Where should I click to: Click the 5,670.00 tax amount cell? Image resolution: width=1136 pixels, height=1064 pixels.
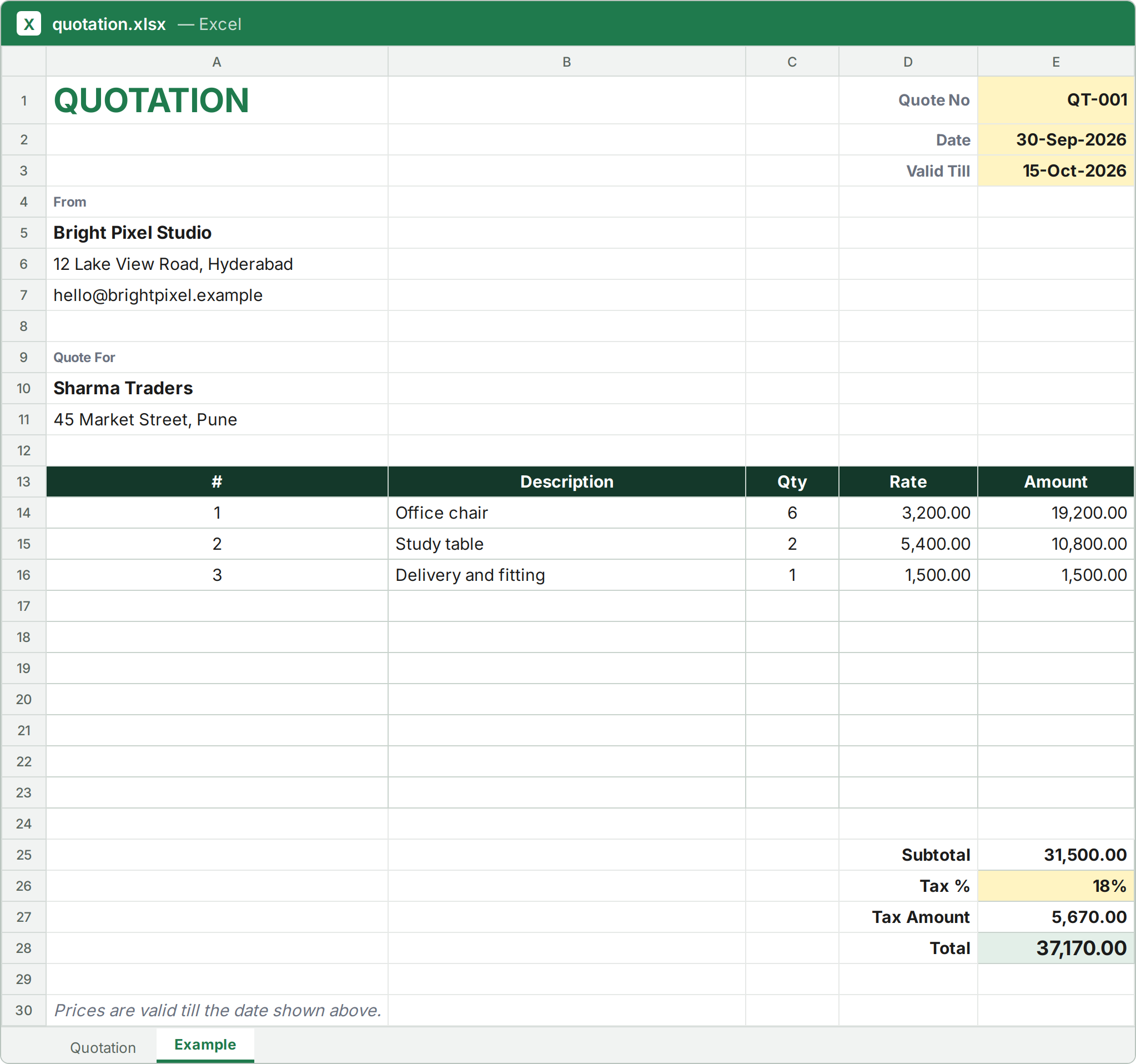[1056, 917]
